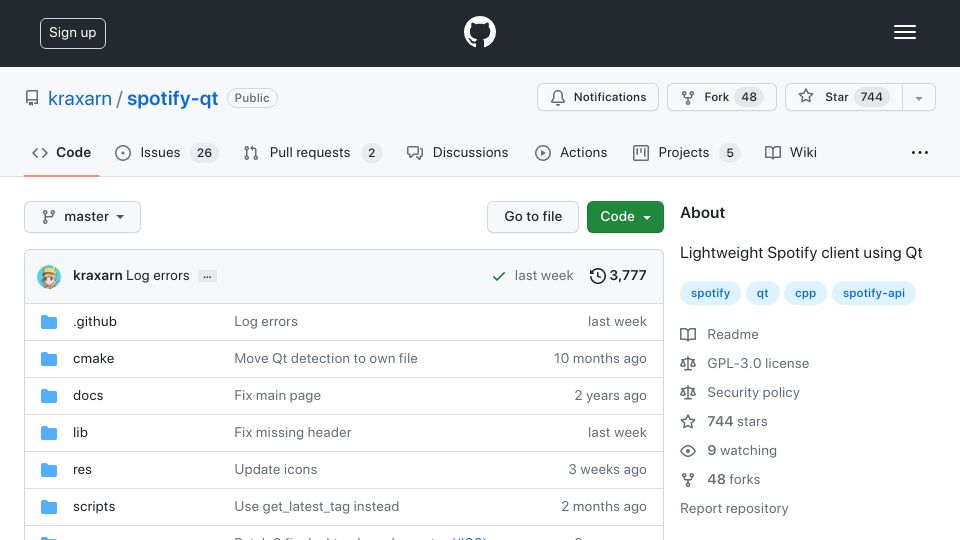Screen dimensions: 960x540
Task: Expand the Star list dropdown arrow
Action: point(918,98)
